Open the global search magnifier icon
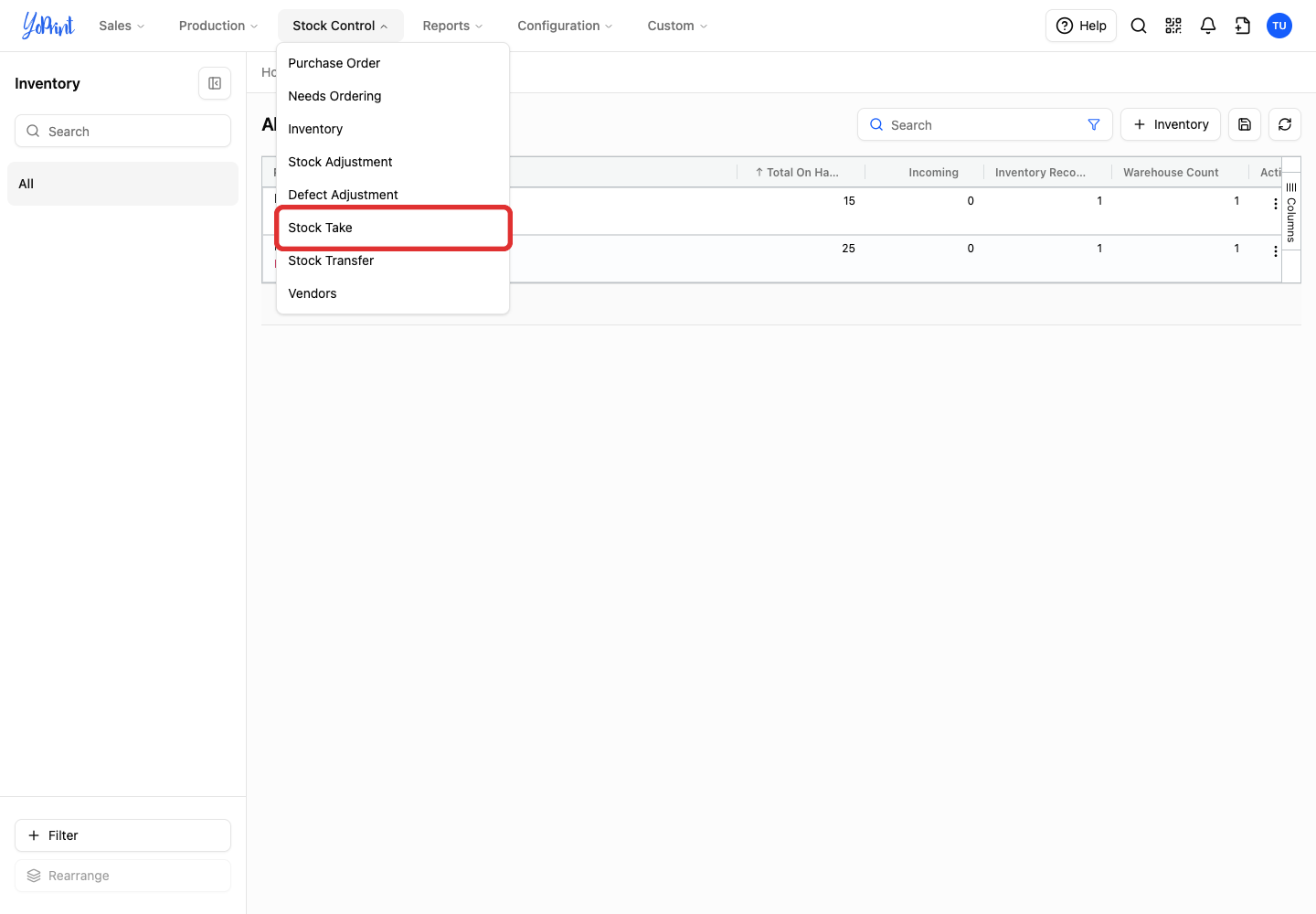1316x914 pixels. pos(1139,26)
